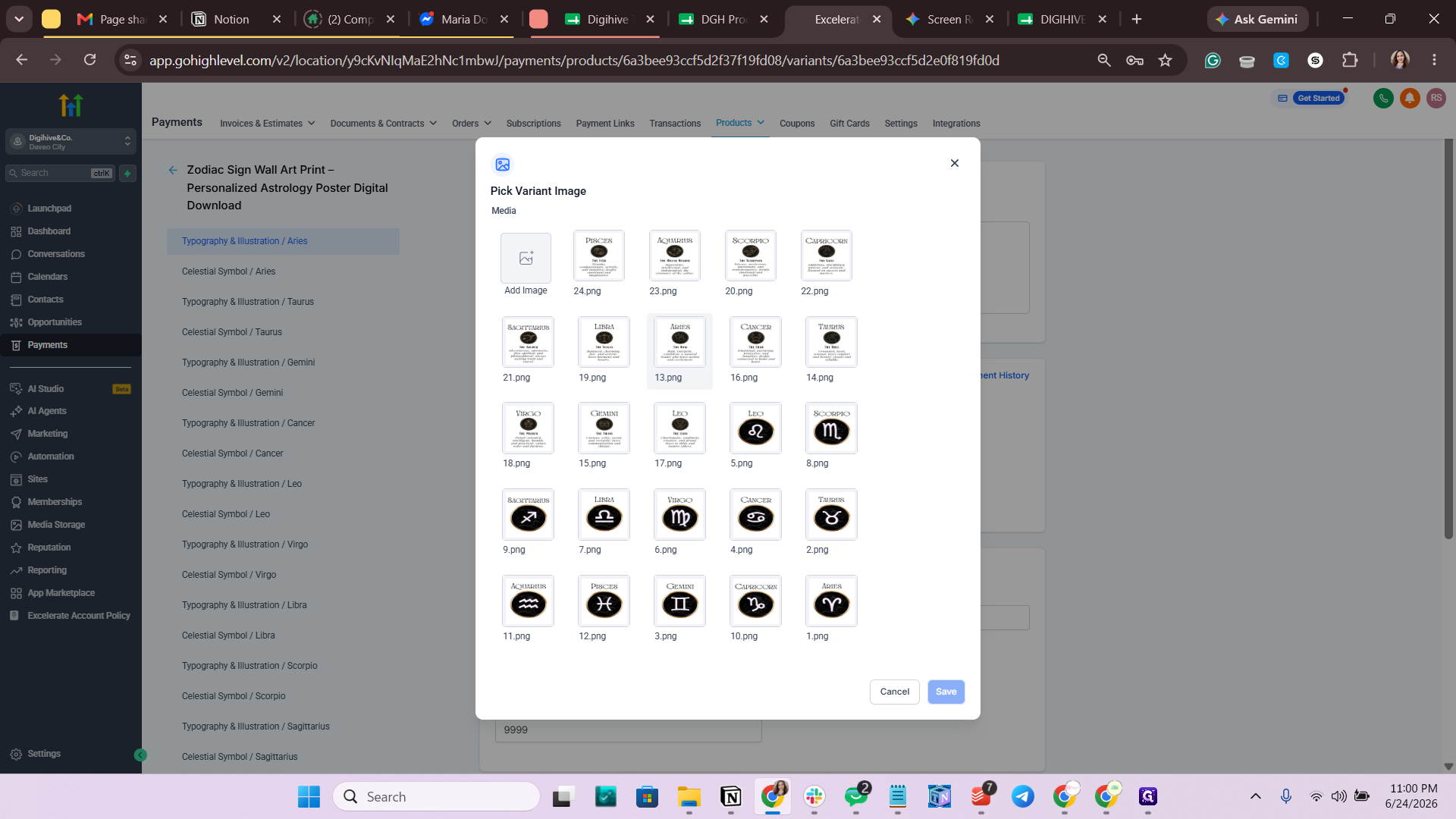This screenshot has width=1456, height=819.
Task: Open Telegram from the taskbar
Action: pyautogui.click(x=1023, y=796)
